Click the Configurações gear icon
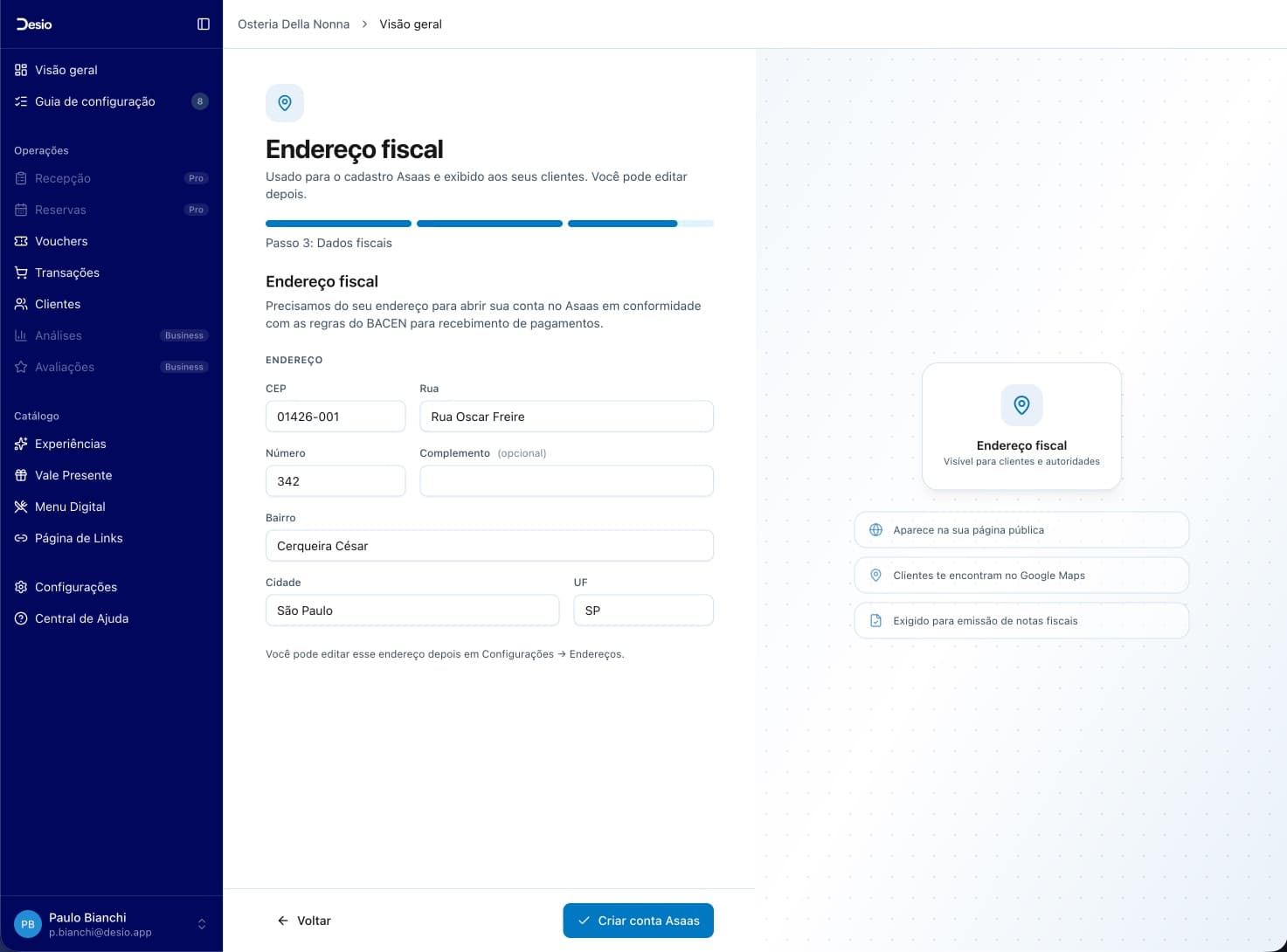 (21, 587)
